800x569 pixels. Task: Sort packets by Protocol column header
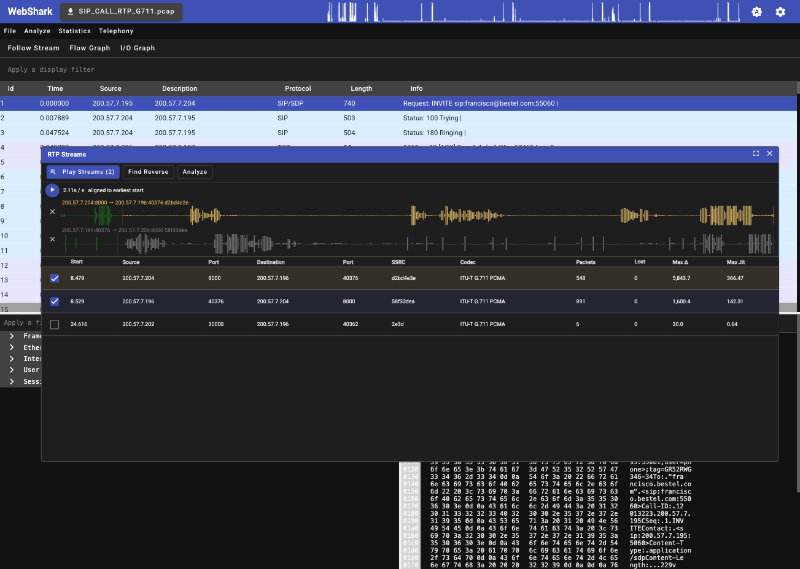coord(298,88)
